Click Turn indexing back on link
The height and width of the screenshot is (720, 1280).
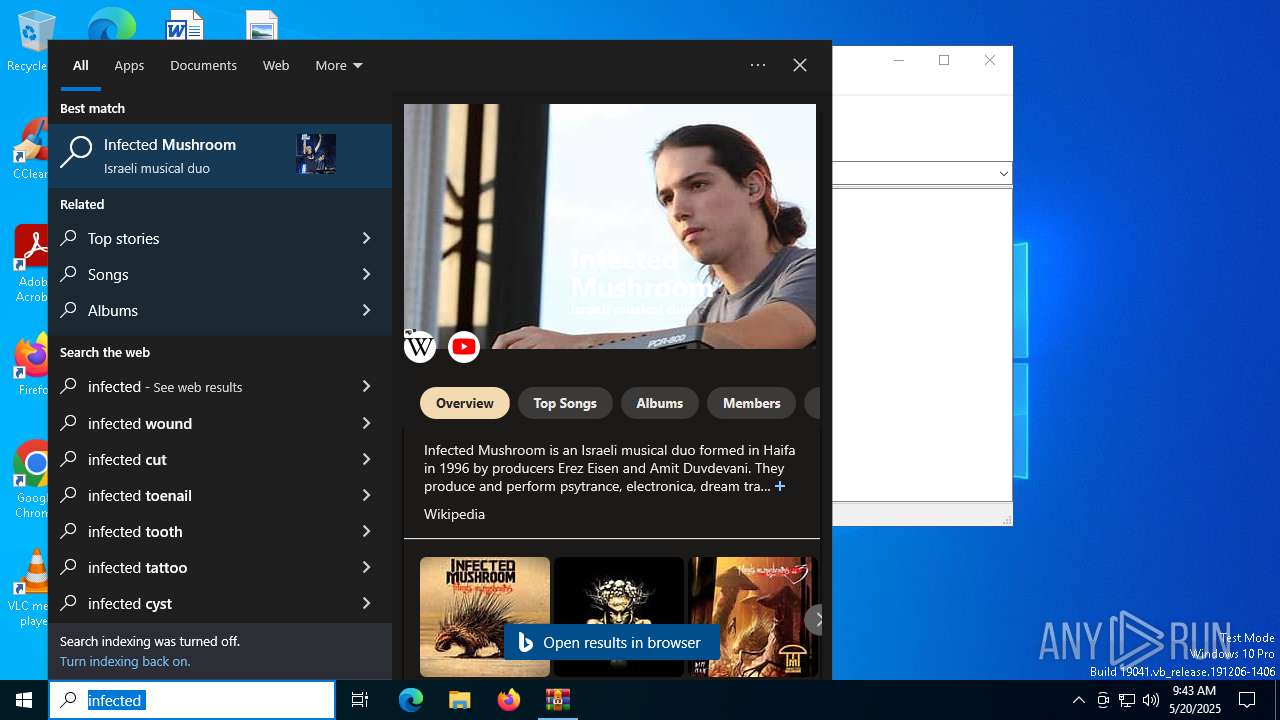click(x=125, y=661)
